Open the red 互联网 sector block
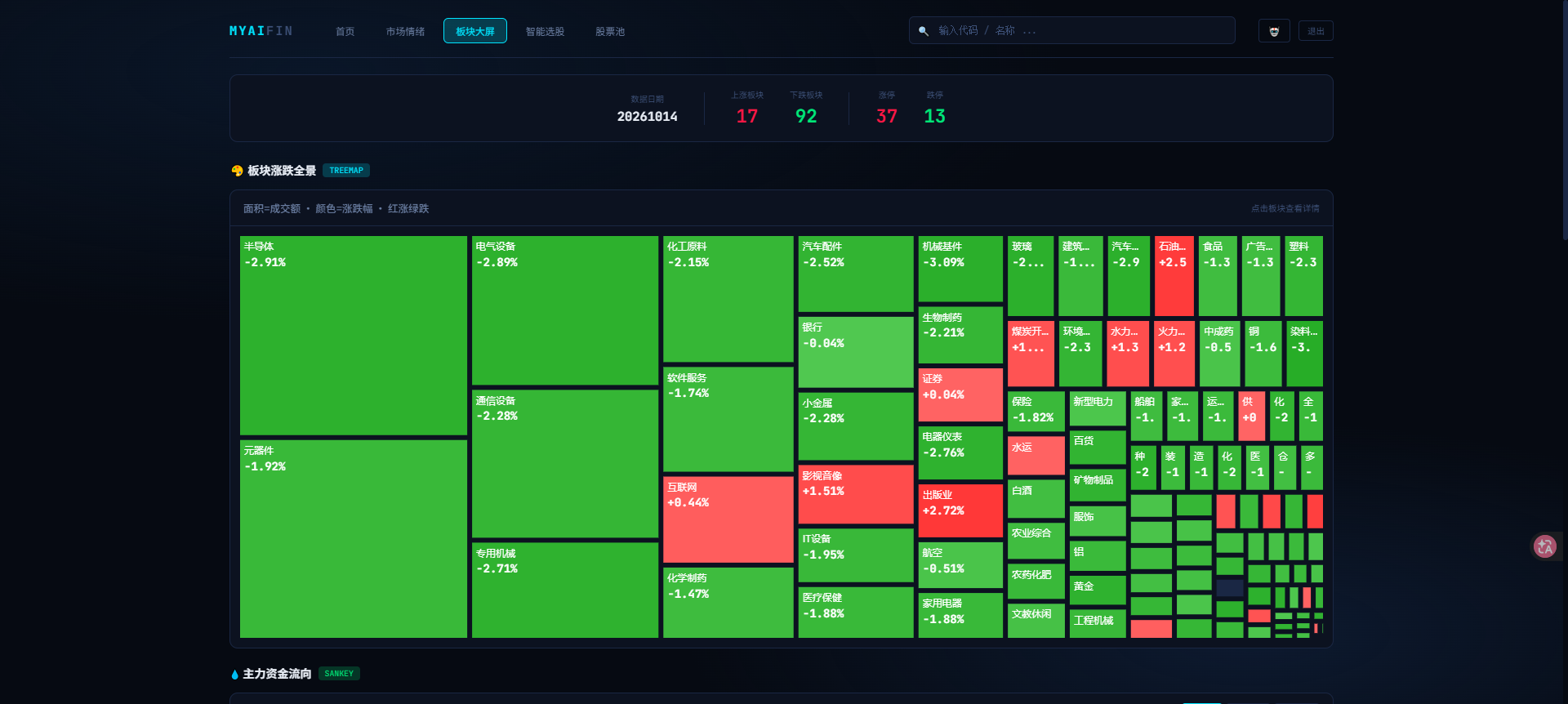The height and width of the screenshot is (704, 1568). point(728,519)
